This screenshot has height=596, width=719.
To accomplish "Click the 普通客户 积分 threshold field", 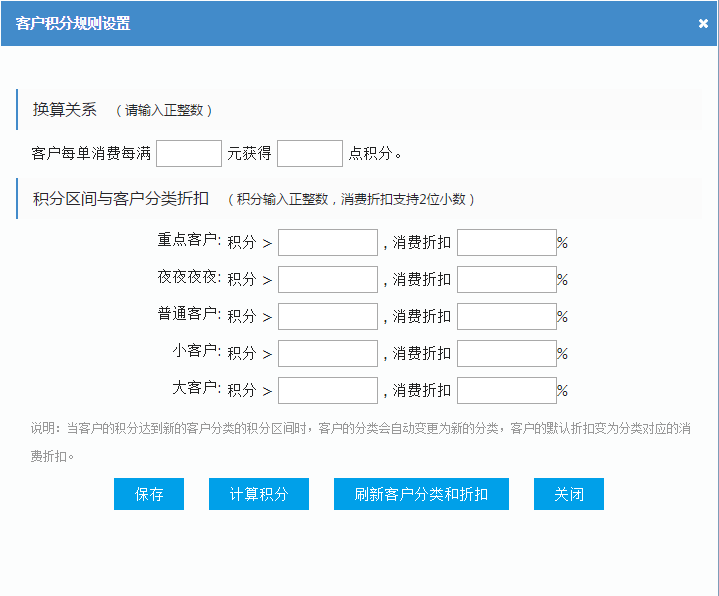I will [328, 317].
